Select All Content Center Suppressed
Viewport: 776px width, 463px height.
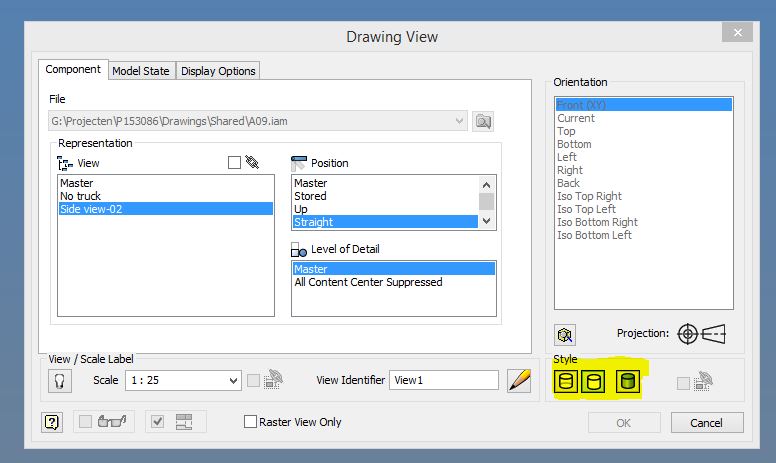pos(393,282)
